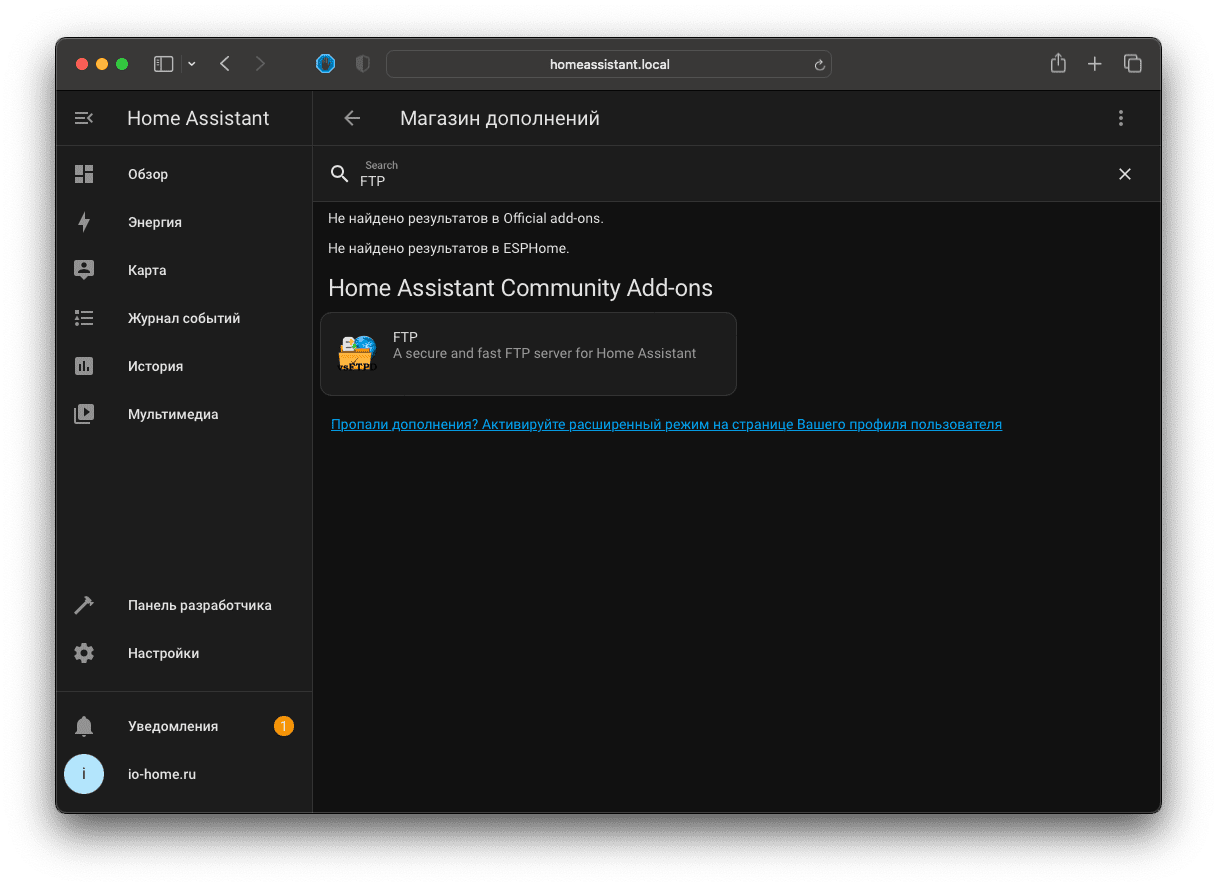This screenshot has width=1217, height=887.
Task: Open the Настройки gear icon
Action: [84, 653]
